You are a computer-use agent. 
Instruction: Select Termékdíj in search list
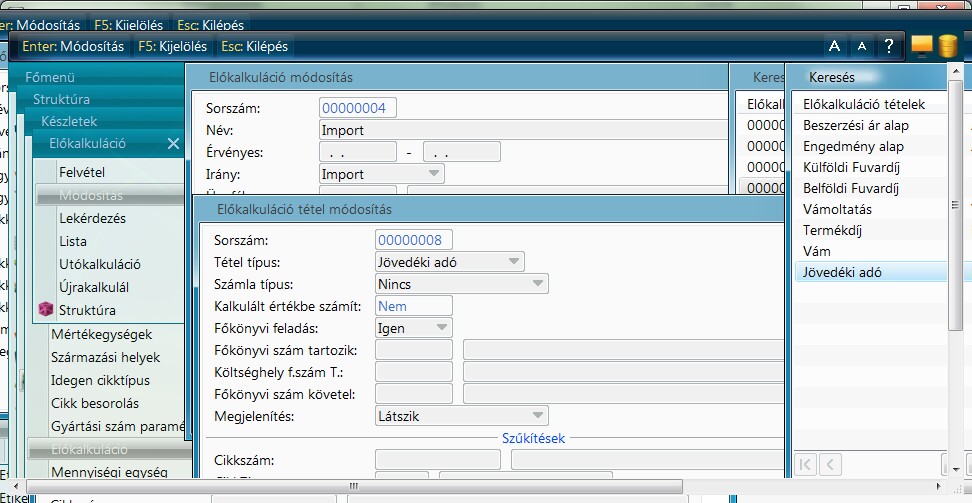[832, 231]
